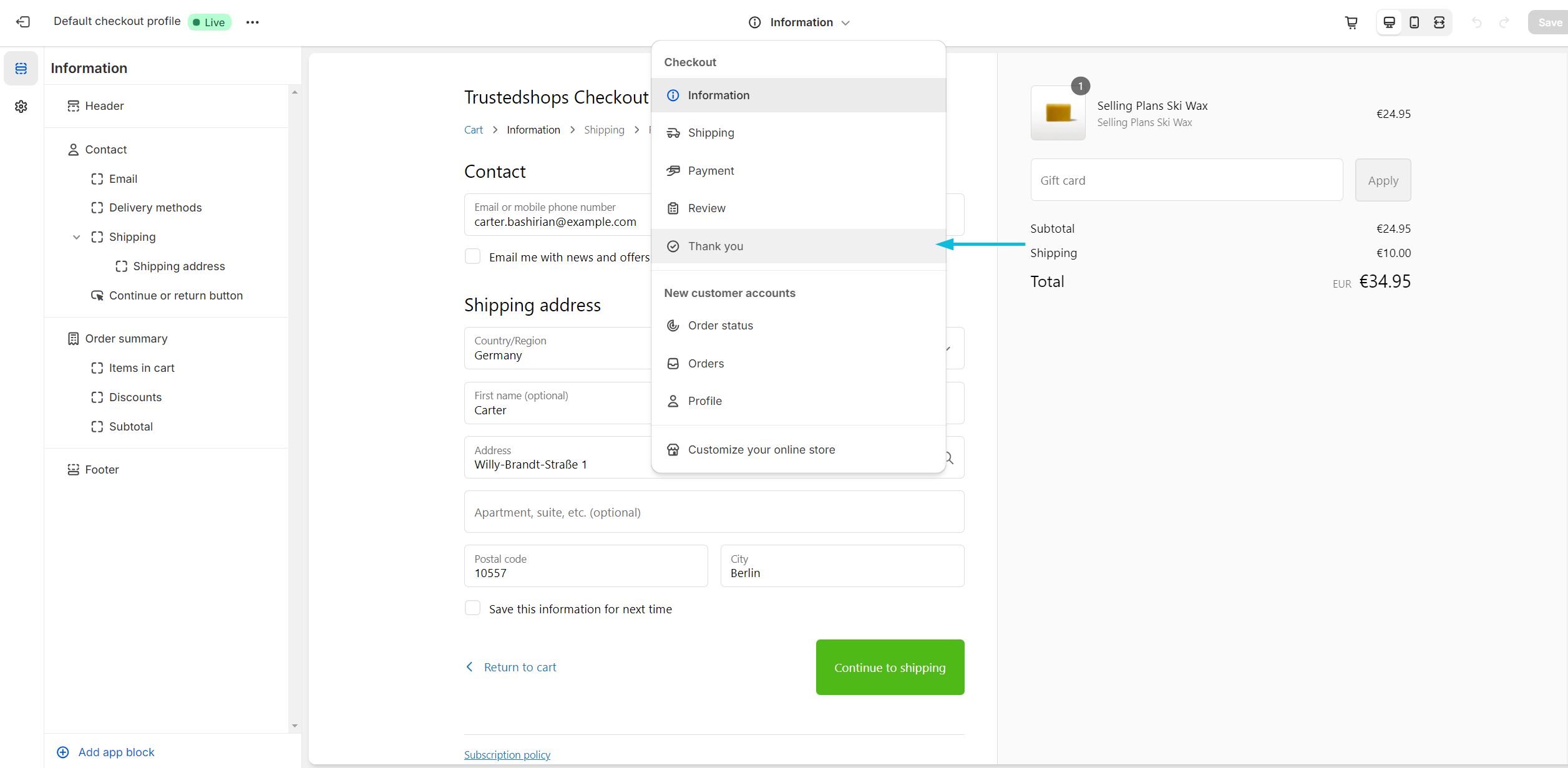
Task: Click the City field
Action: coord(842,566)
